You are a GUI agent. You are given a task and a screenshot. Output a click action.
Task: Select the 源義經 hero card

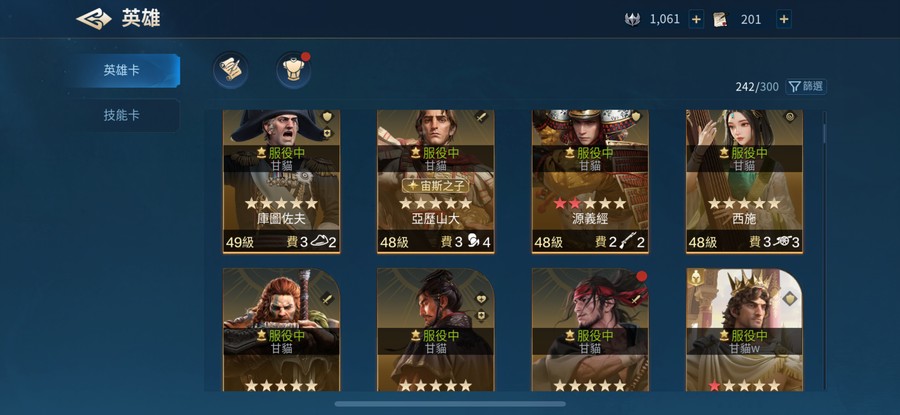tap(590, 181)
